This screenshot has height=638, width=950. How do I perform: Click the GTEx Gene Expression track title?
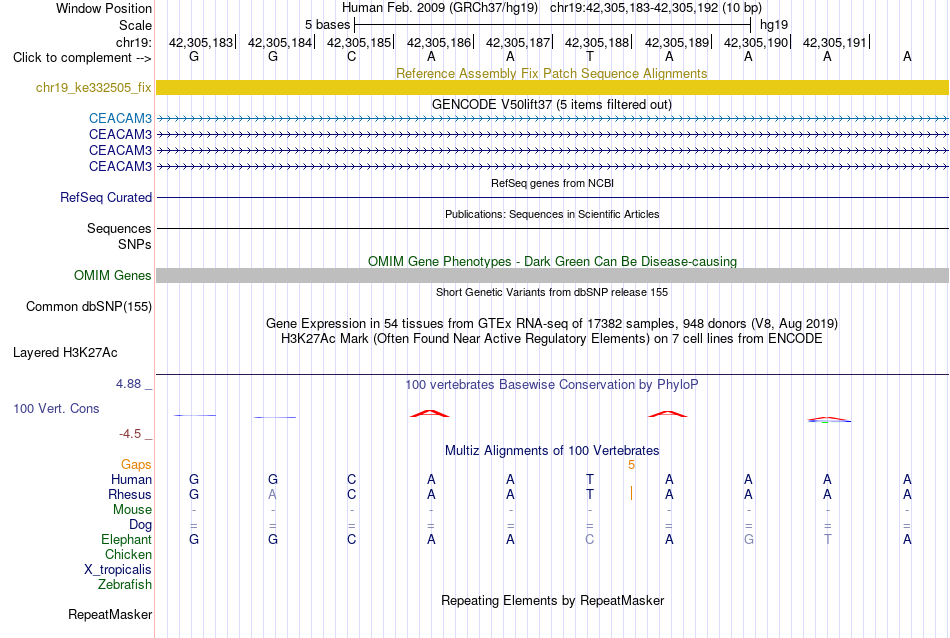pos(552,323)
